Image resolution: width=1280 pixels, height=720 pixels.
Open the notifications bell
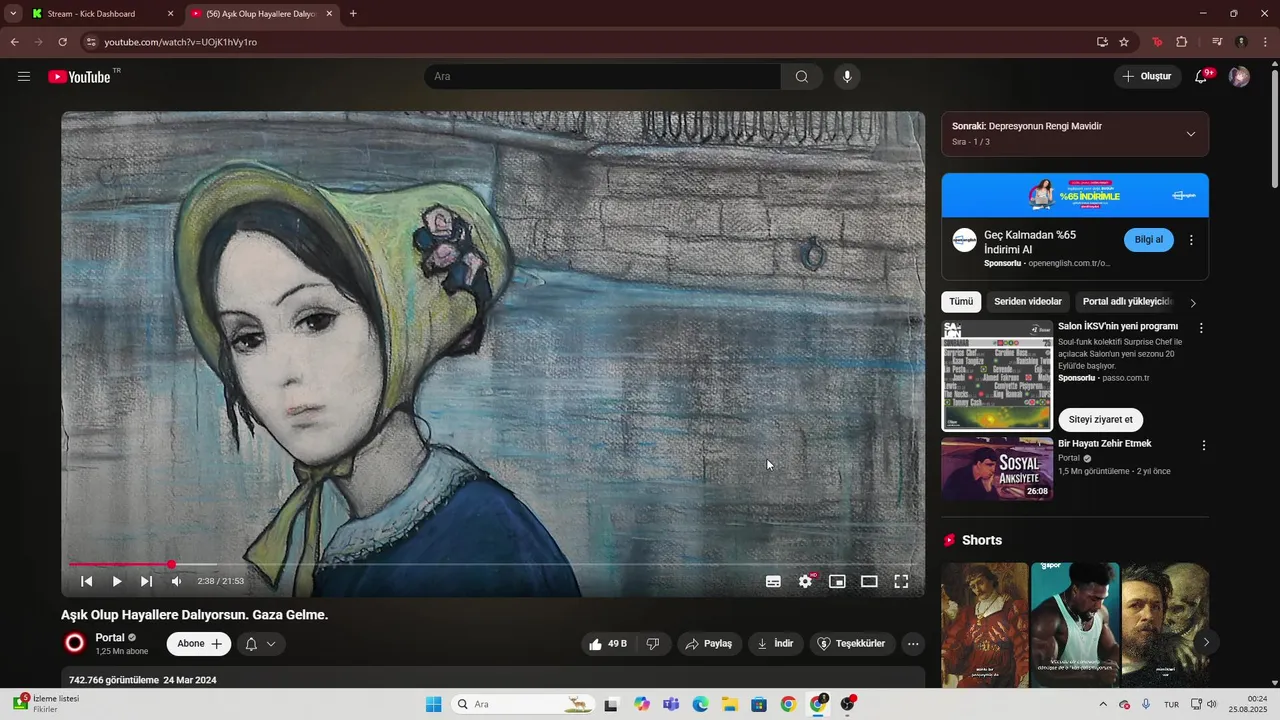click(1201, 76)
